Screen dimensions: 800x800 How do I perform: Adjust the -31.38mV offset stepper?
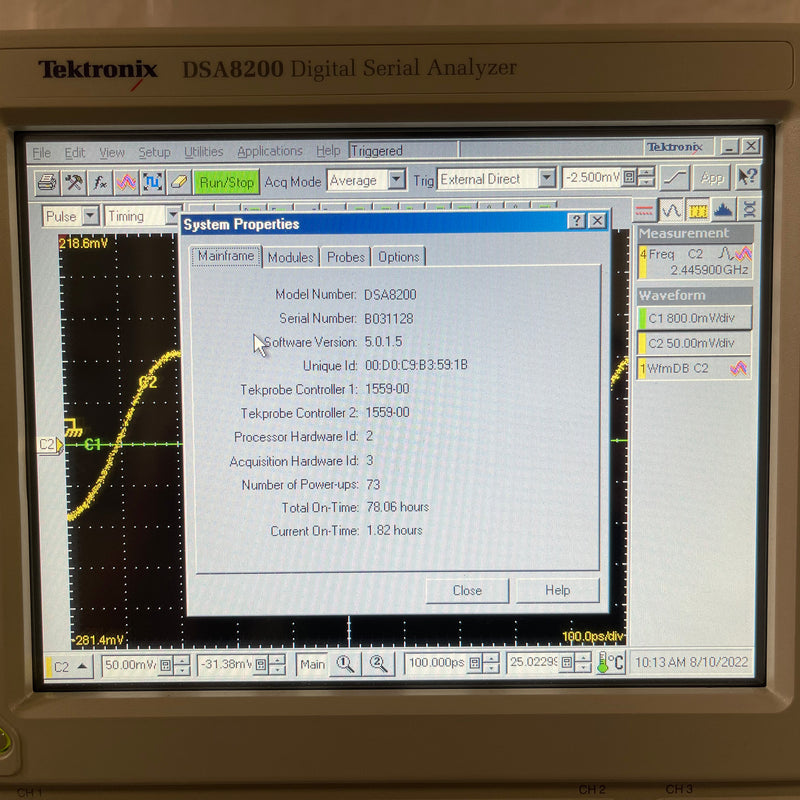click(x=277, y=664)
